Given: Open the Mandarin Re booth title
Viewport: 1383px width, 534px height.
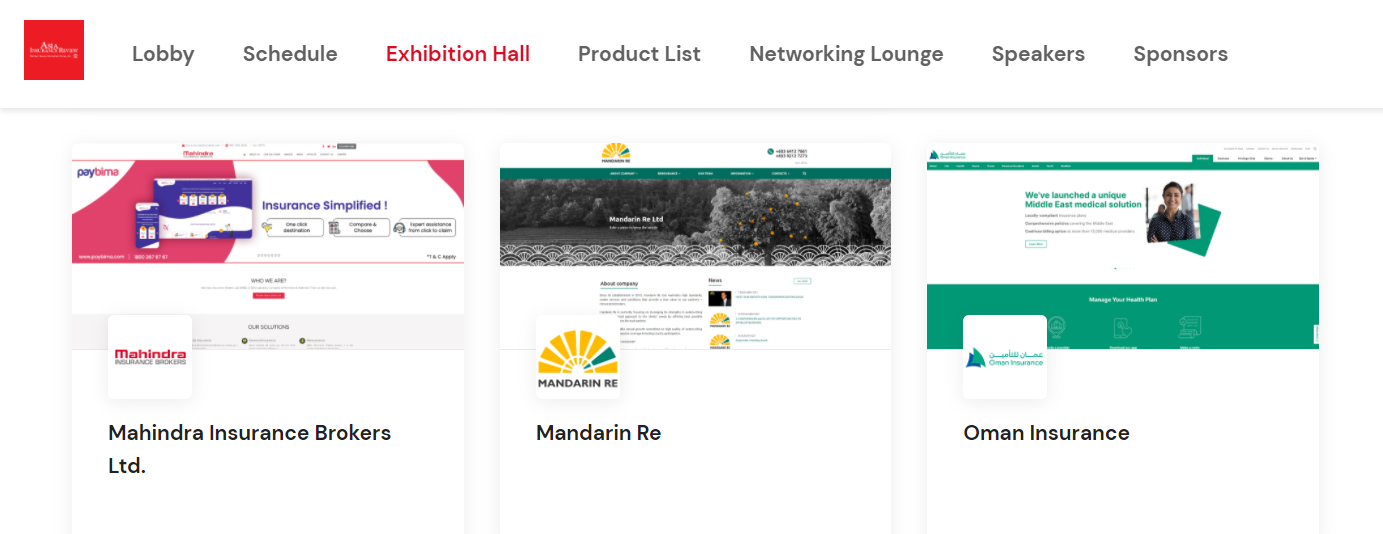Looking at the screenshot, I should click(598, 433).
